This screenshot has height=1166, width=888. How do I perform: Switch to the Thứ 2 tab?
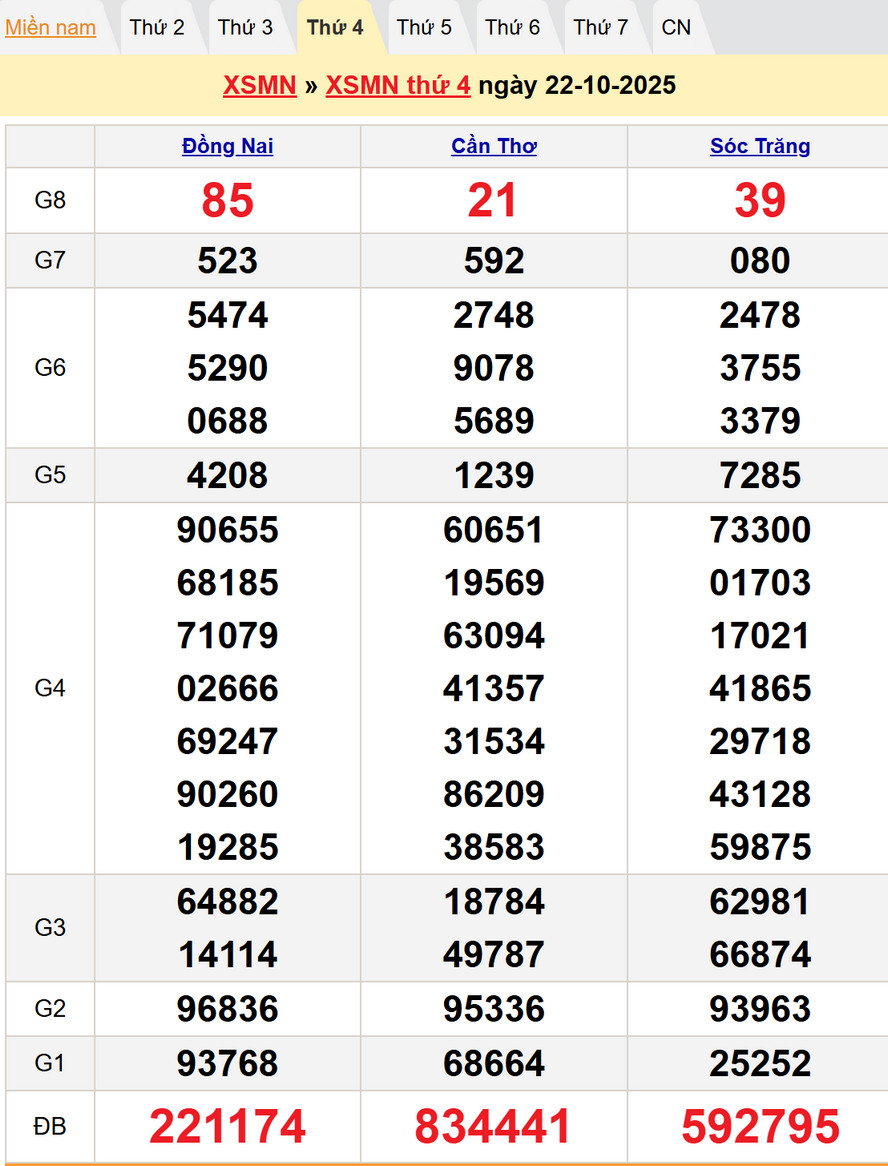(x=157, y=28)
